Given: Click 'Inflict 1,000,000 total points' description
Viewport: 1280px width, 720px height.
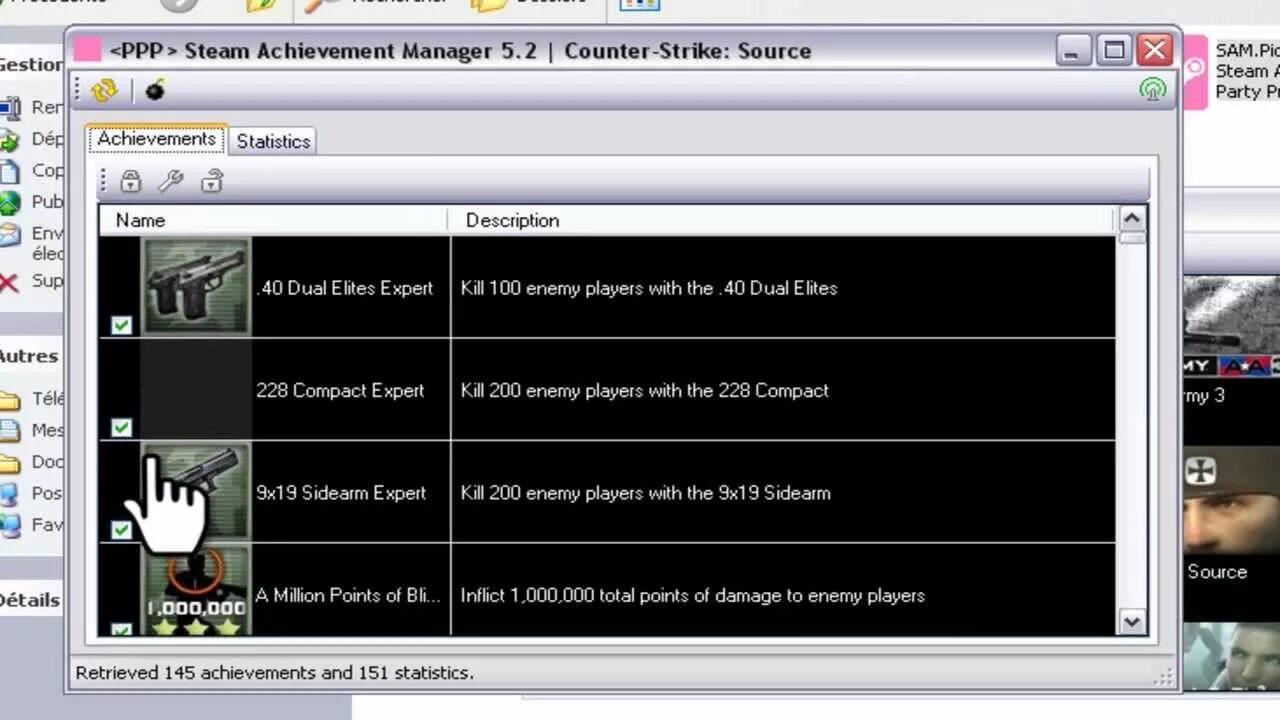Looking at the screenshot, I should point(692,595).
